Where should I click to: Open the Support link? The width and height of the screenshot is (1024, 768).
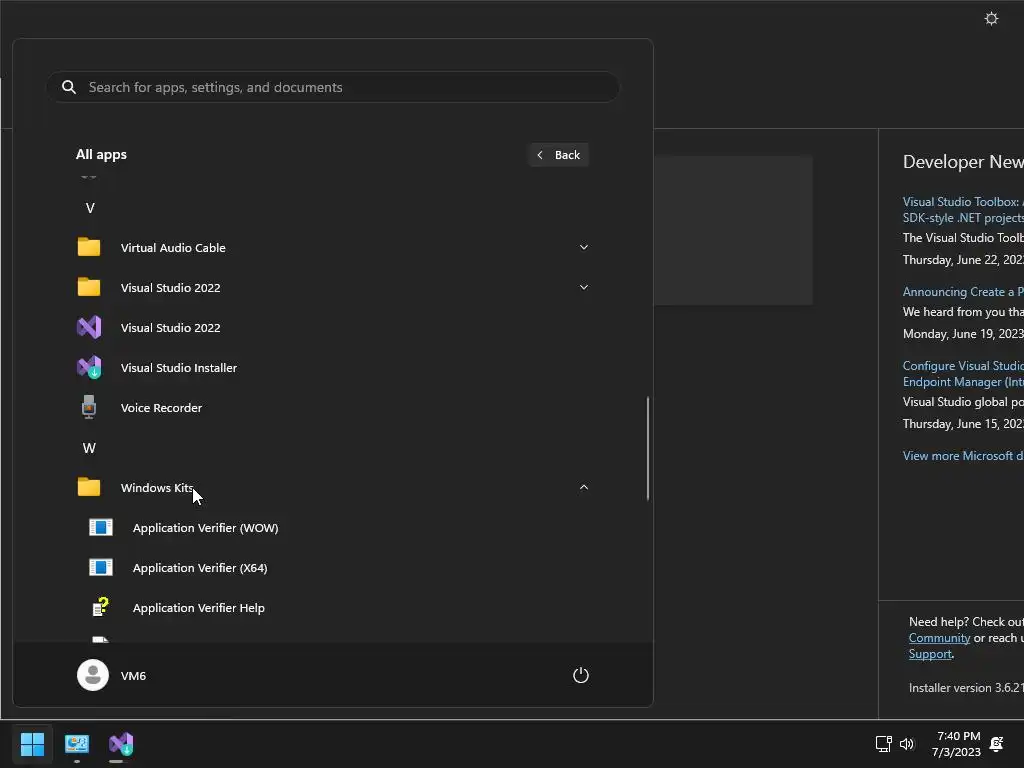point(930,654)
